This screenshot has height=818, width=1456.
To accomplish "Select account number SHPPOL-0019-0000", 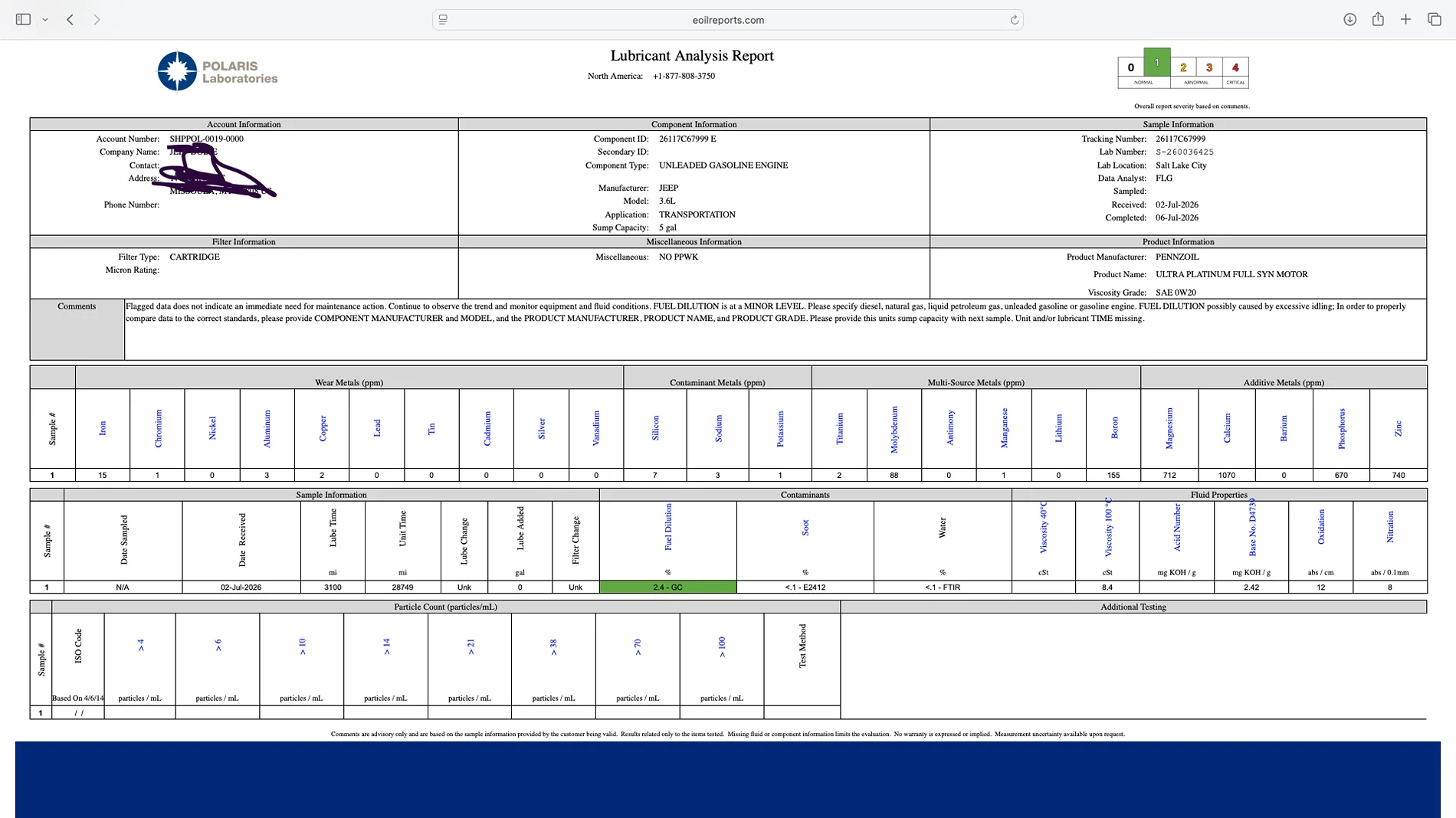I will 206,139.
